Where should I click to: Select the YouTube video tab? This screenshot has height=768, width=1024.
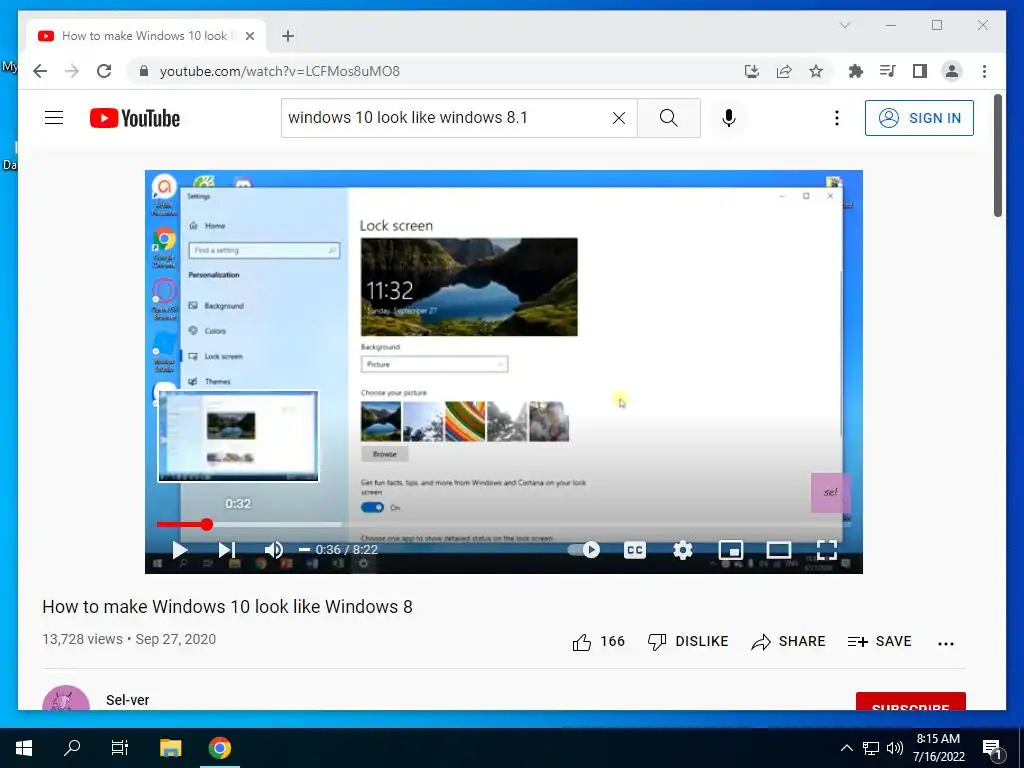(x=144, y=36)
